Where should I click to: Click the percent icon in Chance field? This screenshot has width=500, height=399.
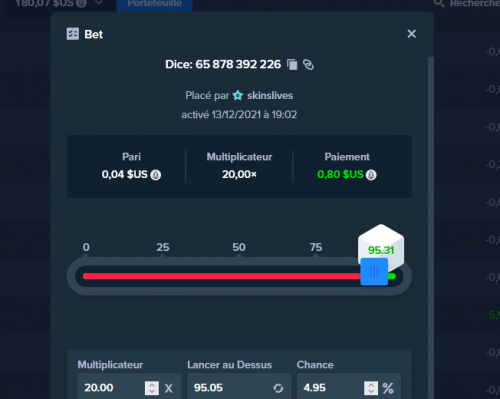(x=388, y=388)
